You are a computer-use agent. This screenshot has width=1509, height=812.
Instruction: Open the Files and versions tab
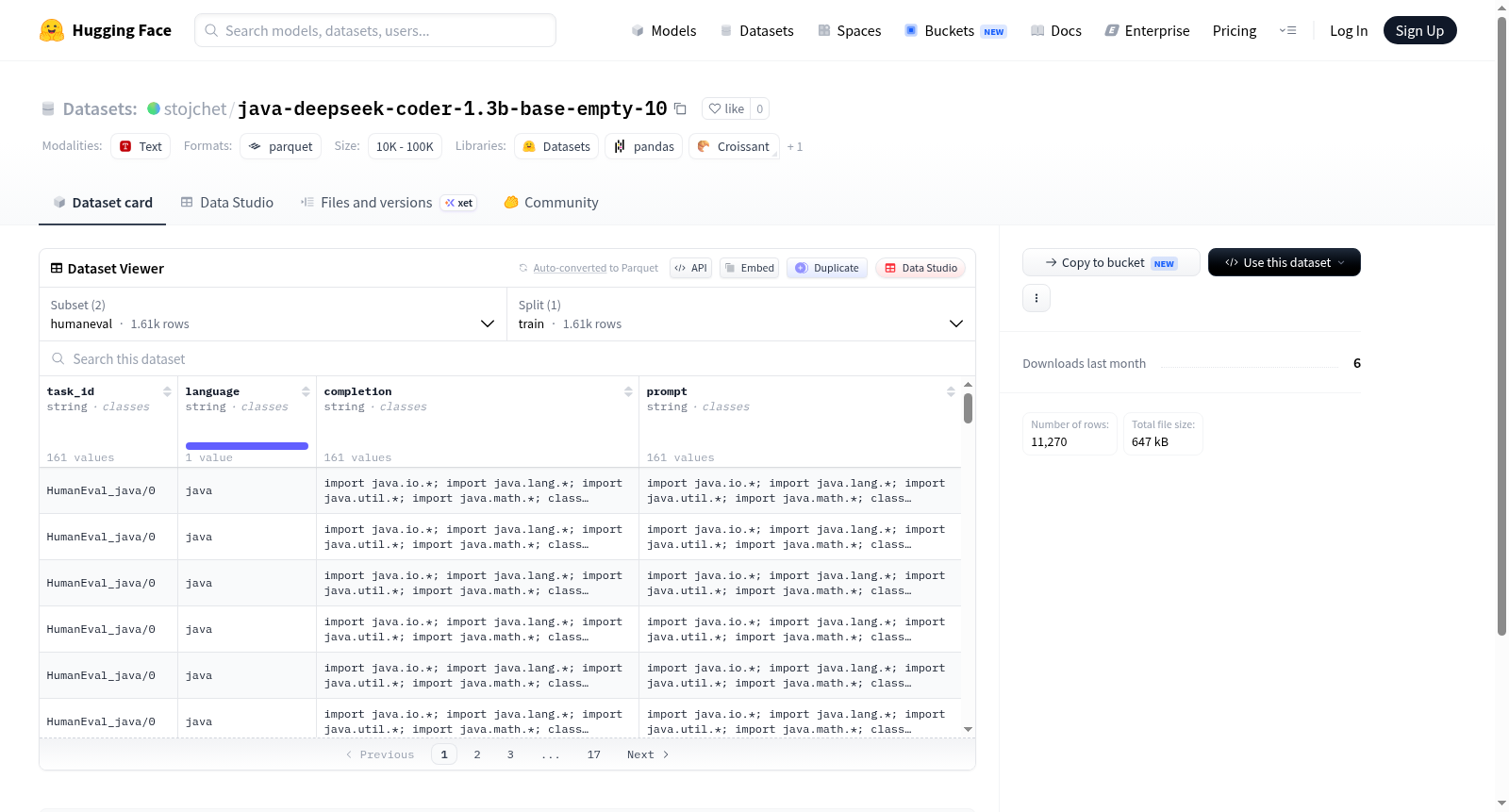coord(389,202)
